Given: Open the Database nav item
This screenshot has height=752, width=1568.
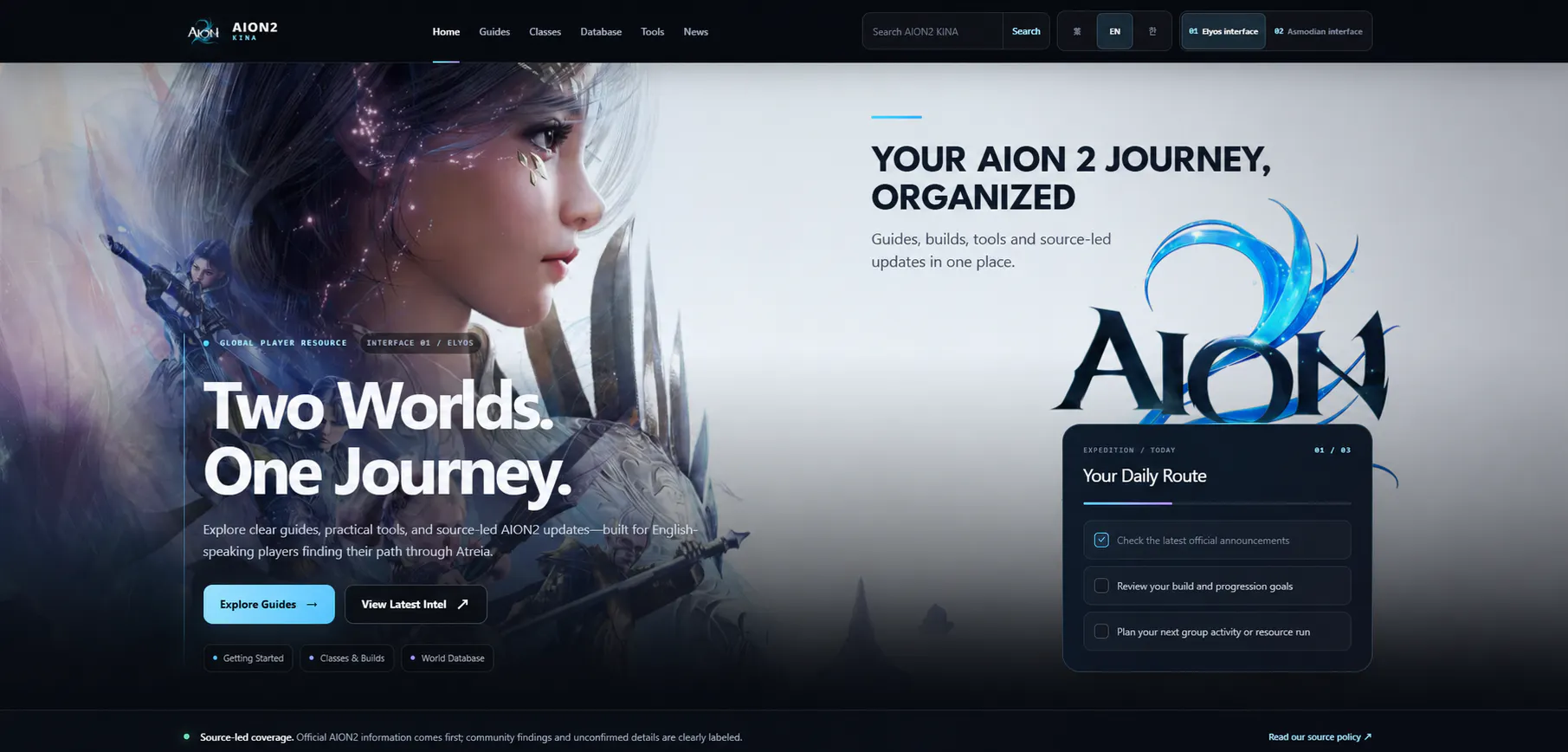Looking at the screenshot, I should coord(601,32).
